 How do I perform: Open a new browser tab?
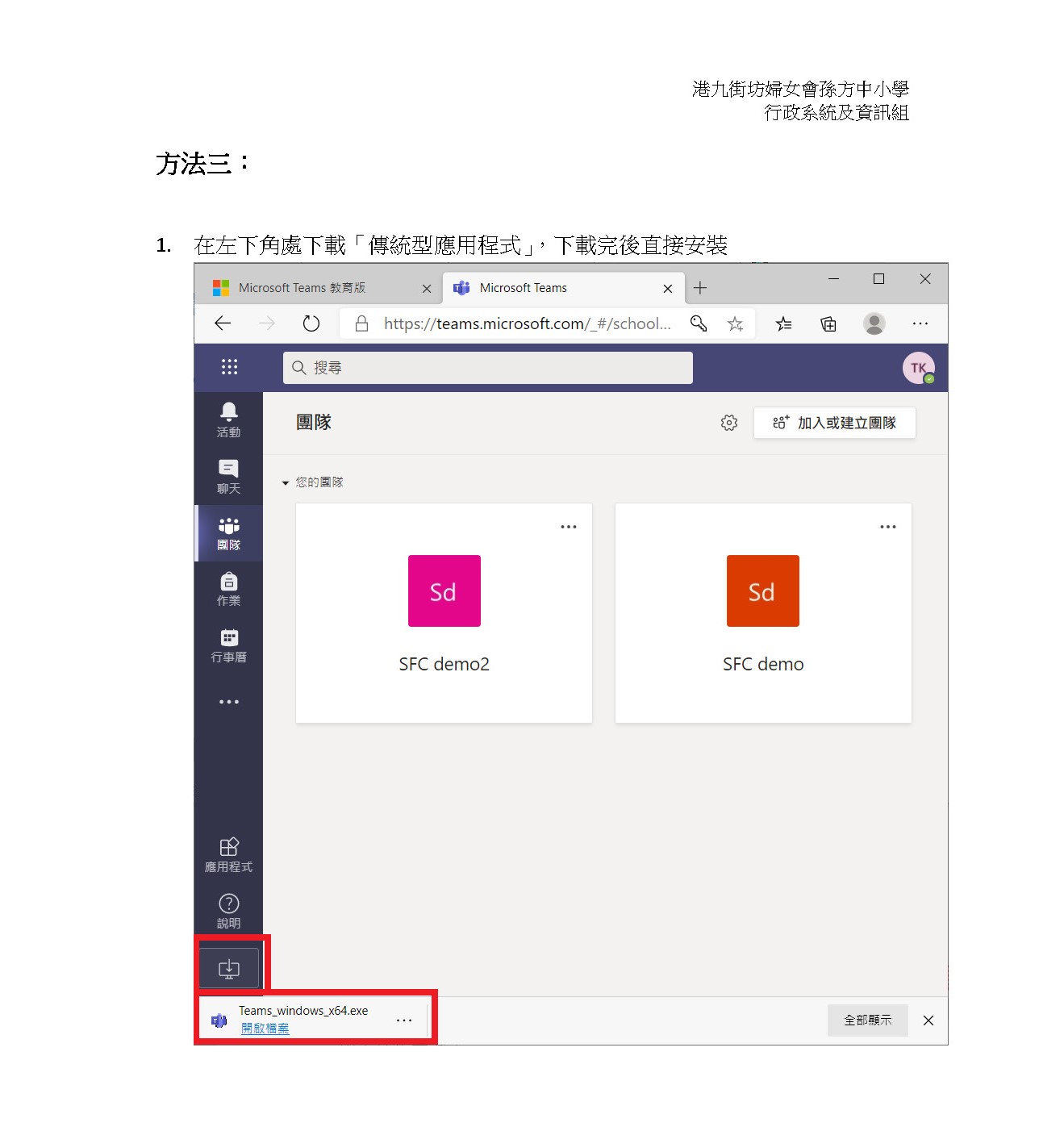click(700, 288)
